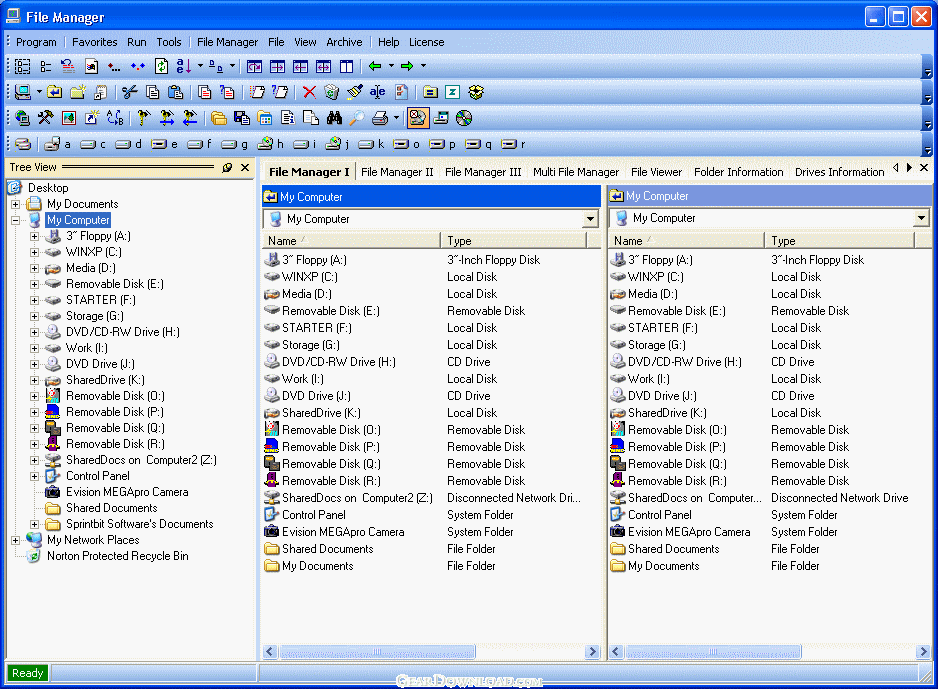Click the recycle bin toolbar icon
The height and width of the screenshot is (689, 938).
click(x=331, y=92)
